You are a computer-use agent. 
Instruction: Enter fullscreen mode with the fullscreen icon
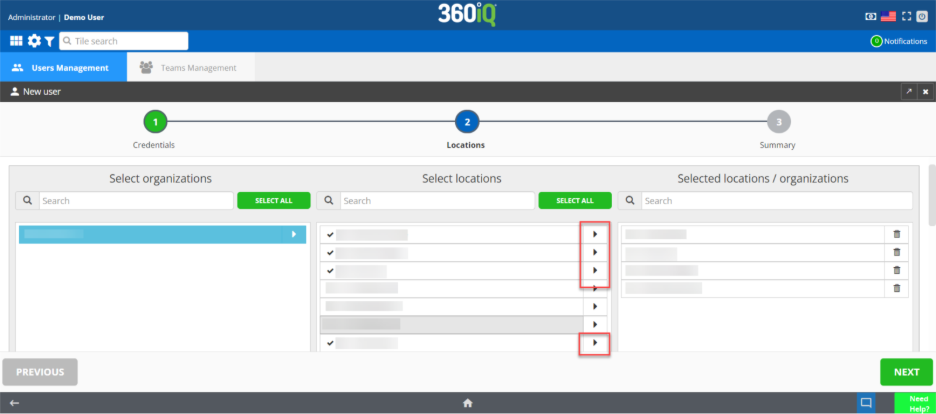pos(906,16)
